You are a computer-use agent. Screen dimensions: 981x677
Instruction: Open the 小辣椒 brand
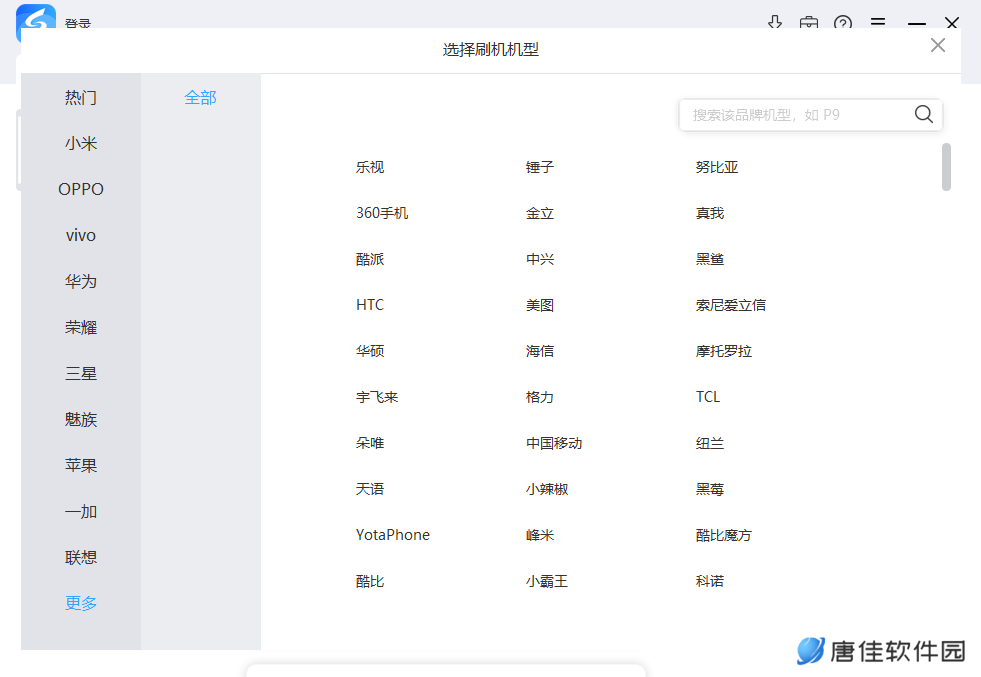547,489
